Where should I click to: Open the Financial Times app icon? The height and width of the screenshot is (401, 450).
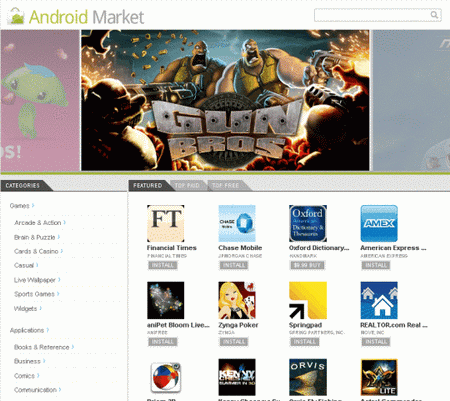click(x=166, y=223)
